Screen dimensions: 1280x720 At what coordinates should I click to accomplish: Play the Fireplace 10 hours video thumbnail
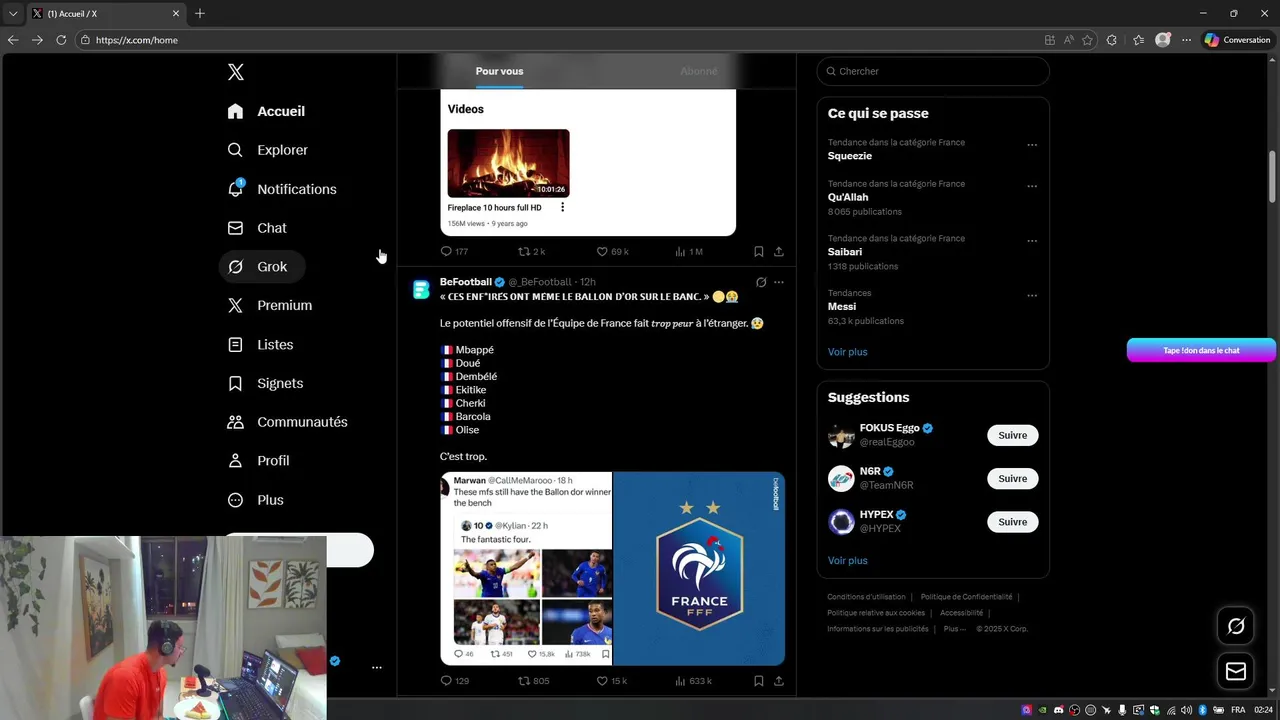point(508,163)
